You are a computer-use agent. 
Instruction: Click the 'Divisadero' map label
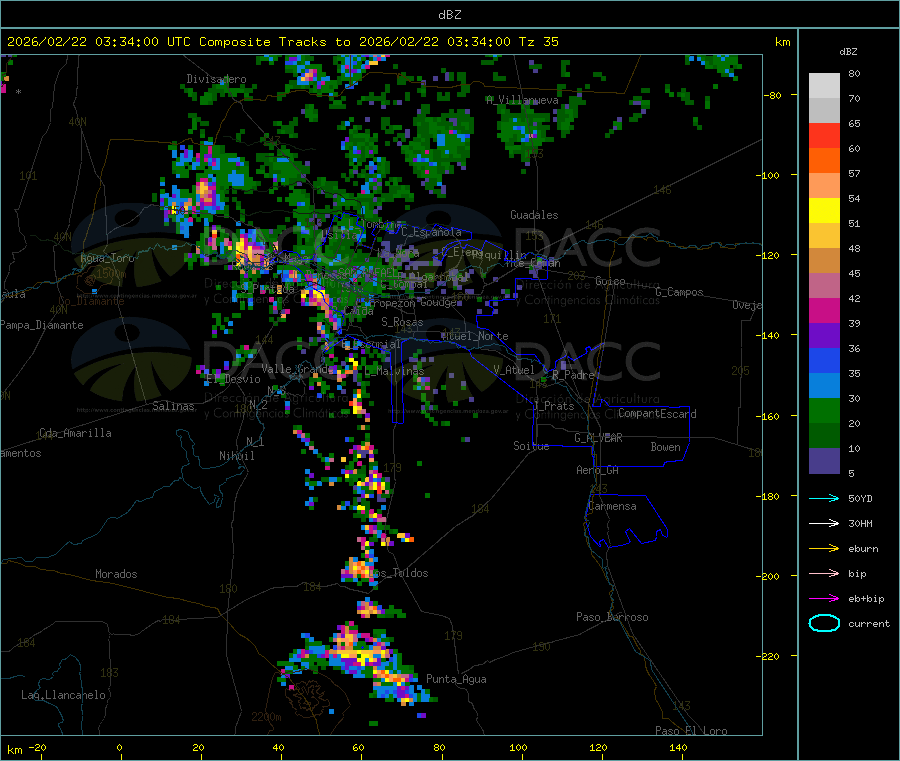[216, 79]
